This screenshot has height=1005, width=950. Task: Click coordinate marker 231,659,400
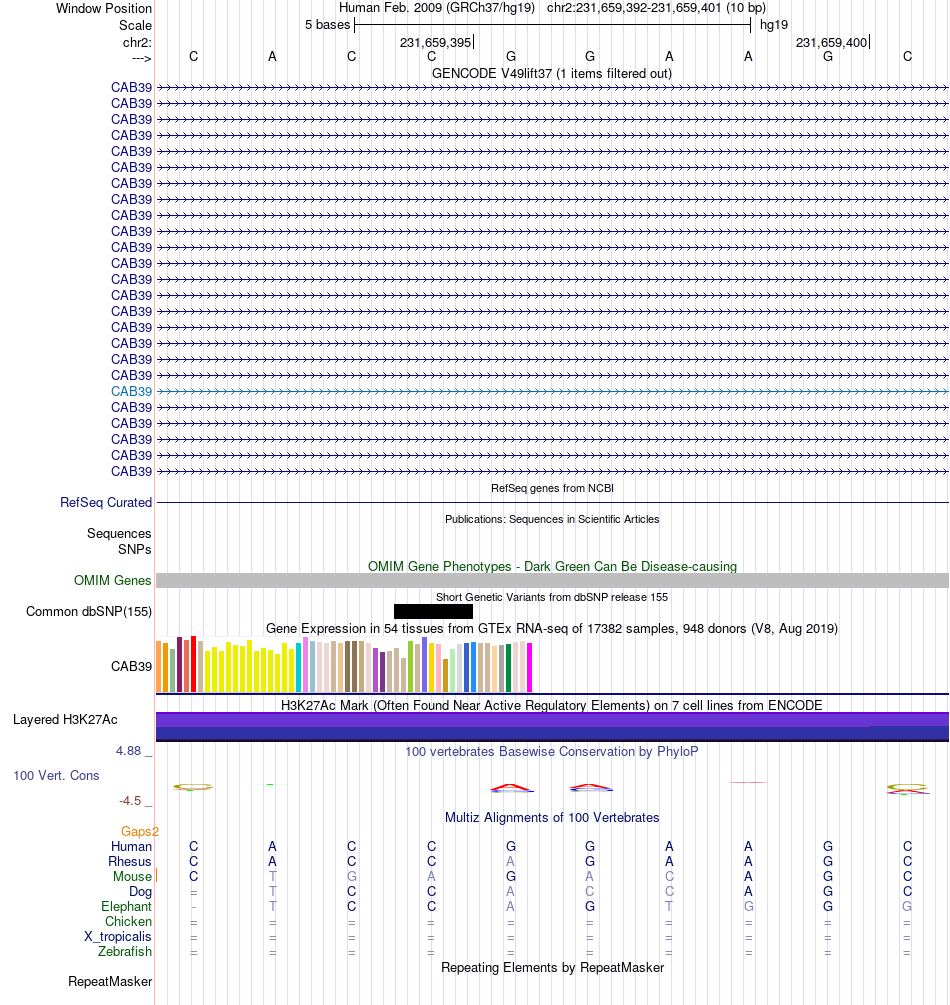pyautogui.click(x=831, y=43)
